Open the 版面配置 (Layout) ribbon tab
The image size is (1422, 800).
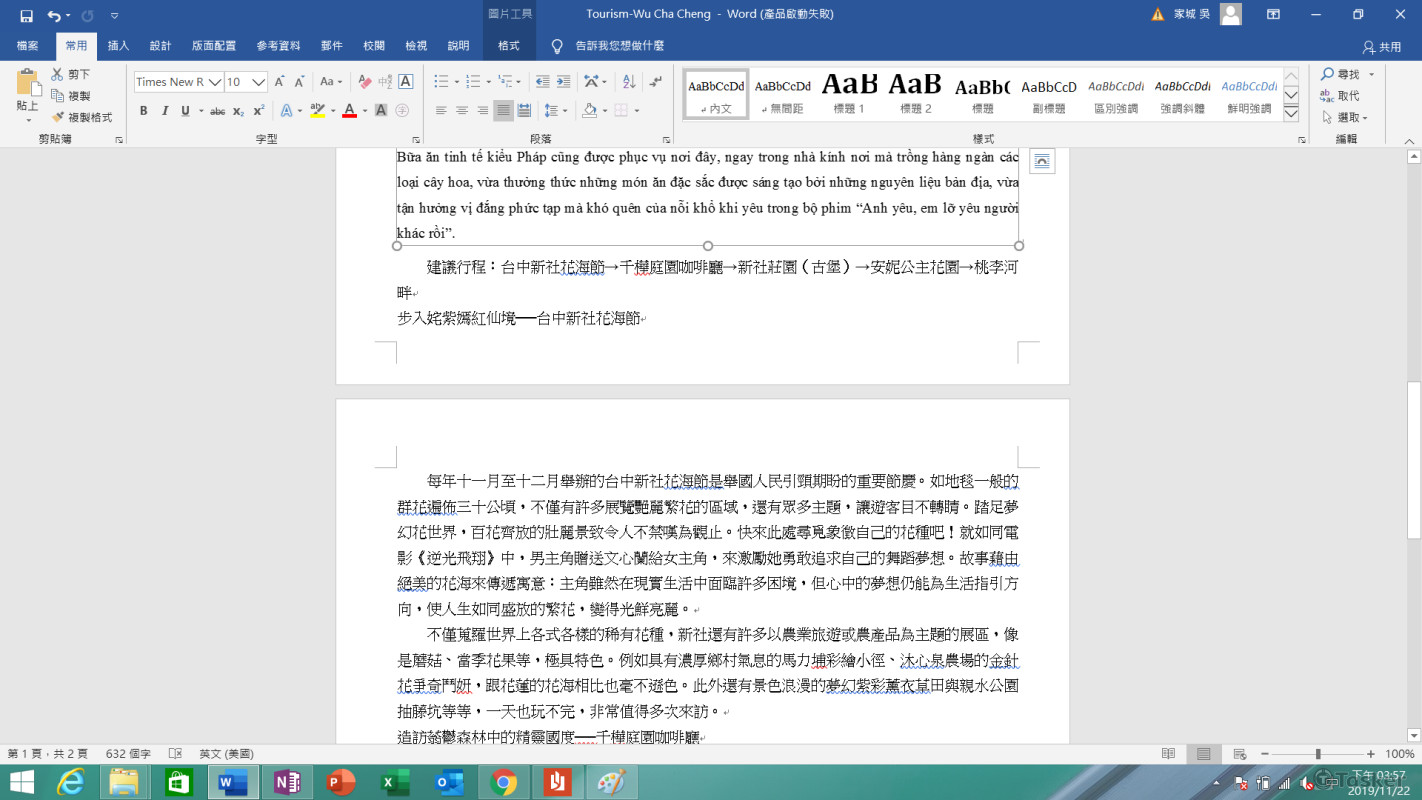(214, 46)
